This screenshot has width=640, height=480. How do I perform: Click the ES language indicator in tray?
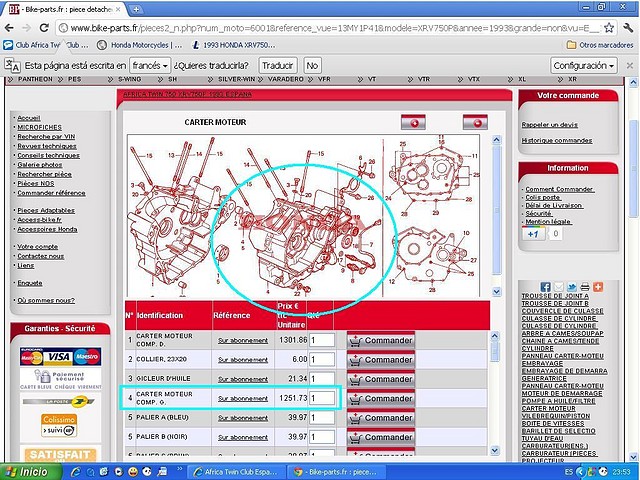569,472
